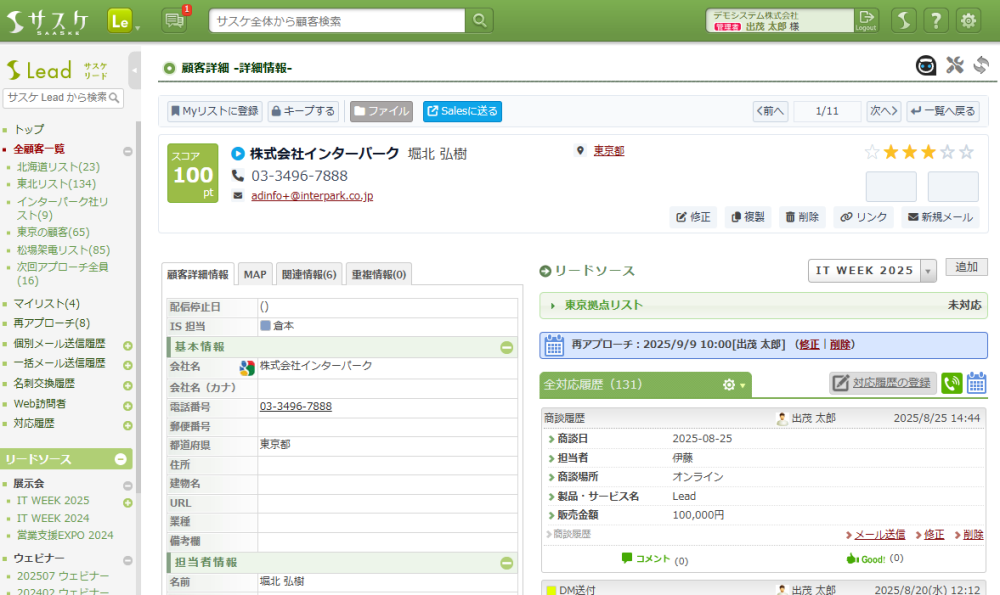Screen dimensions: 1000x595
Task: Open the adinfo email address link
Action: 312,196
